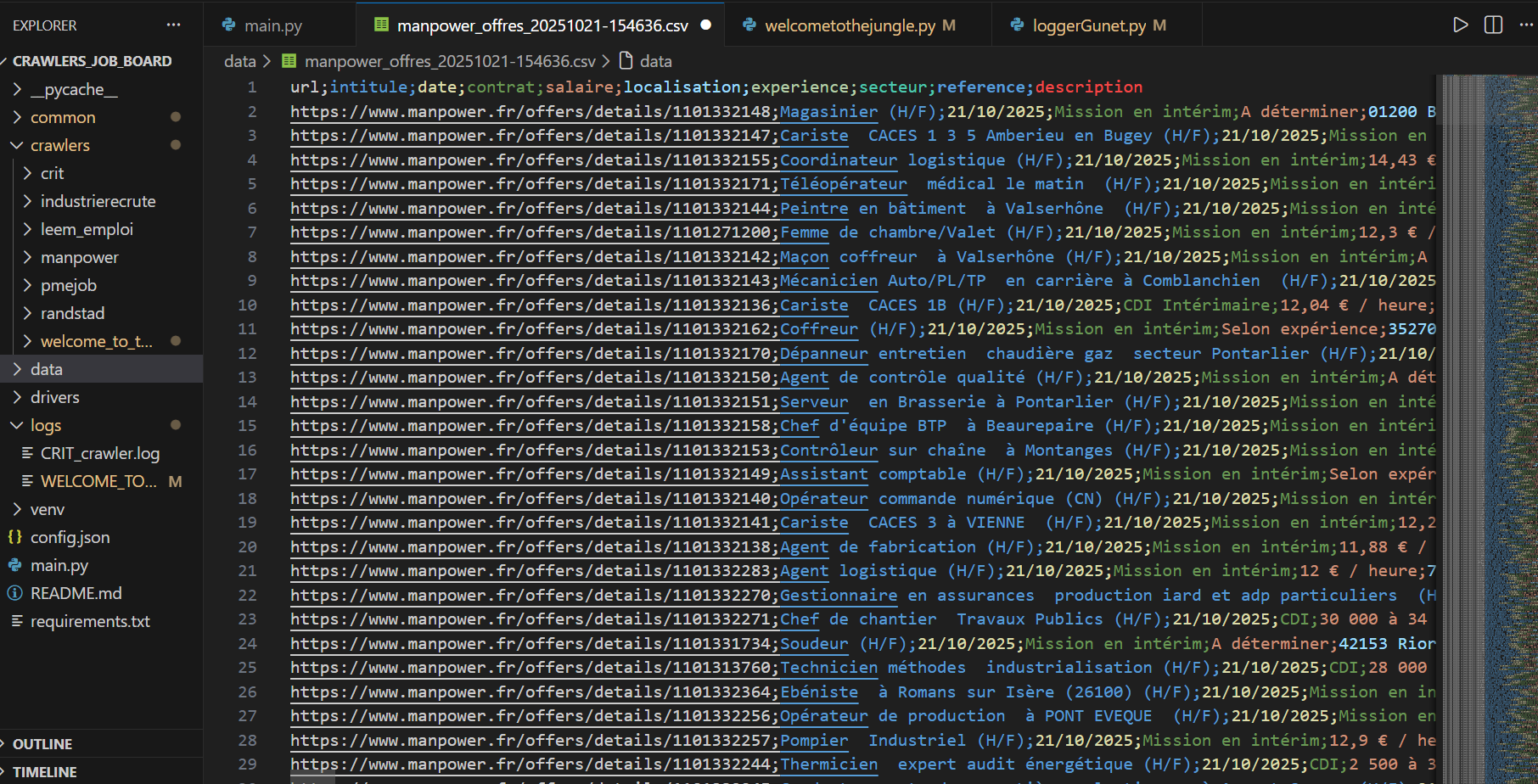Click breadcrumb CSV file icon
This screenshot has width=1538, height=784.
coord(289,61)
